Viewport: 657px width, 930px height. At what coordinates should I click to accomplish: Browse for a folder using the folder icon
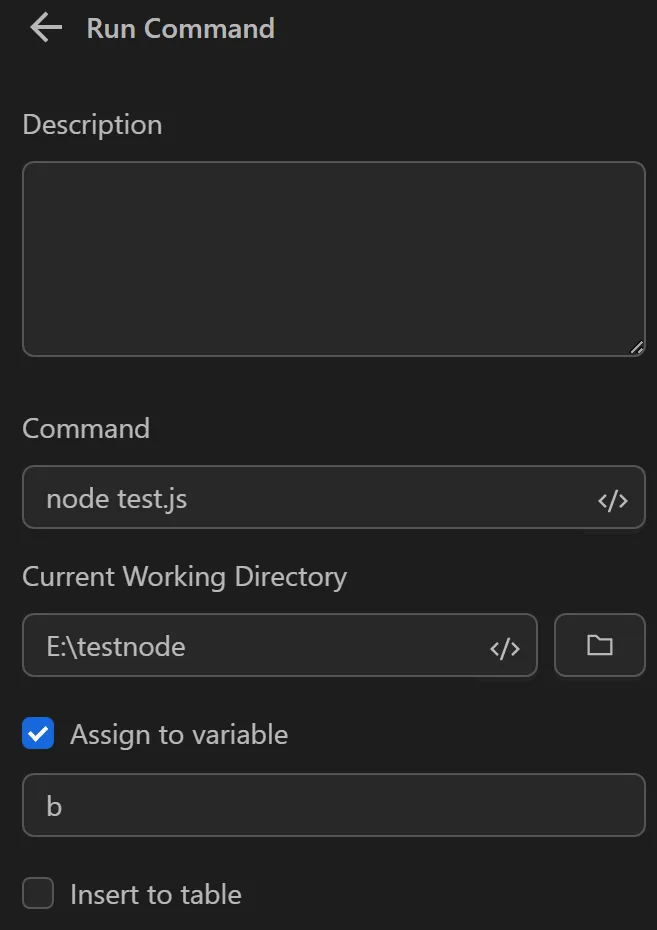(599, 646)
